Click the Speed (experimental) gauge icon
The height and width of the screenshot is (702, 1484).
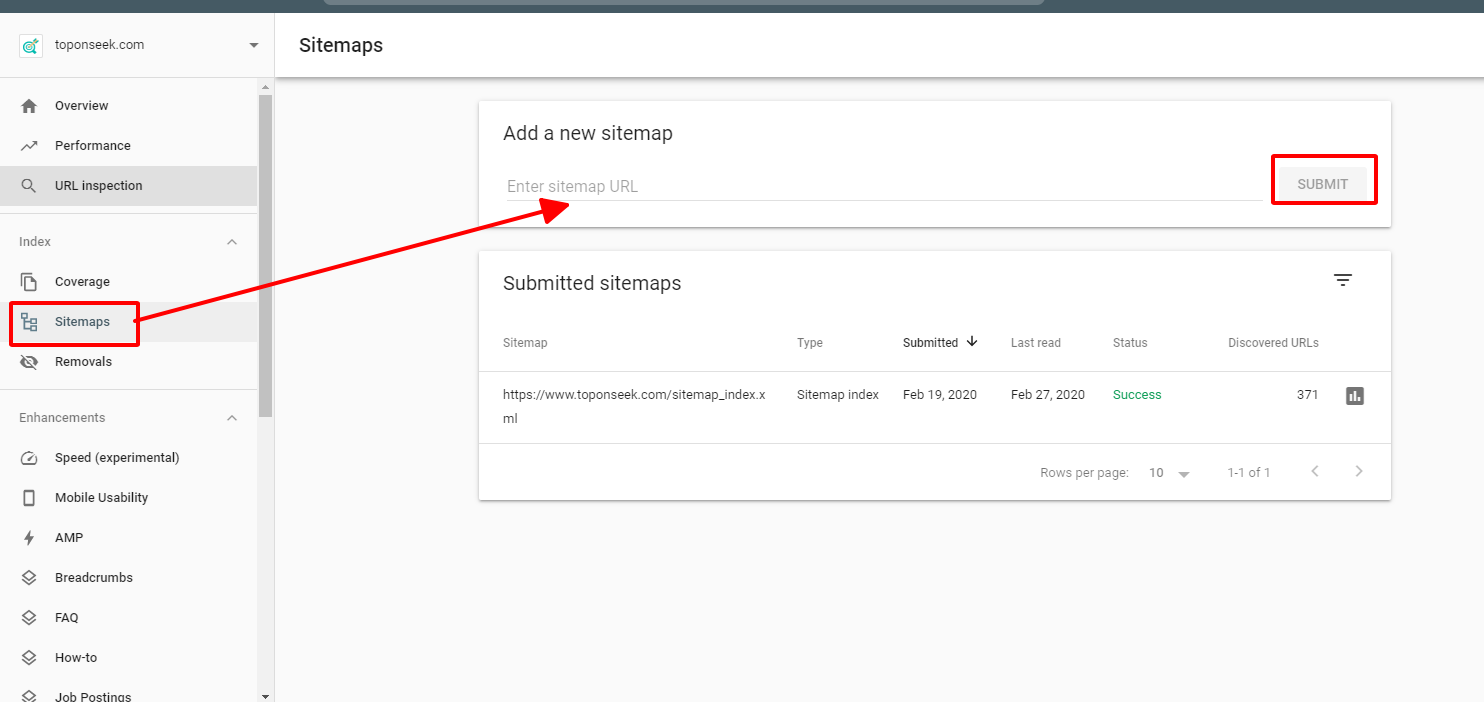coord(29,458)
